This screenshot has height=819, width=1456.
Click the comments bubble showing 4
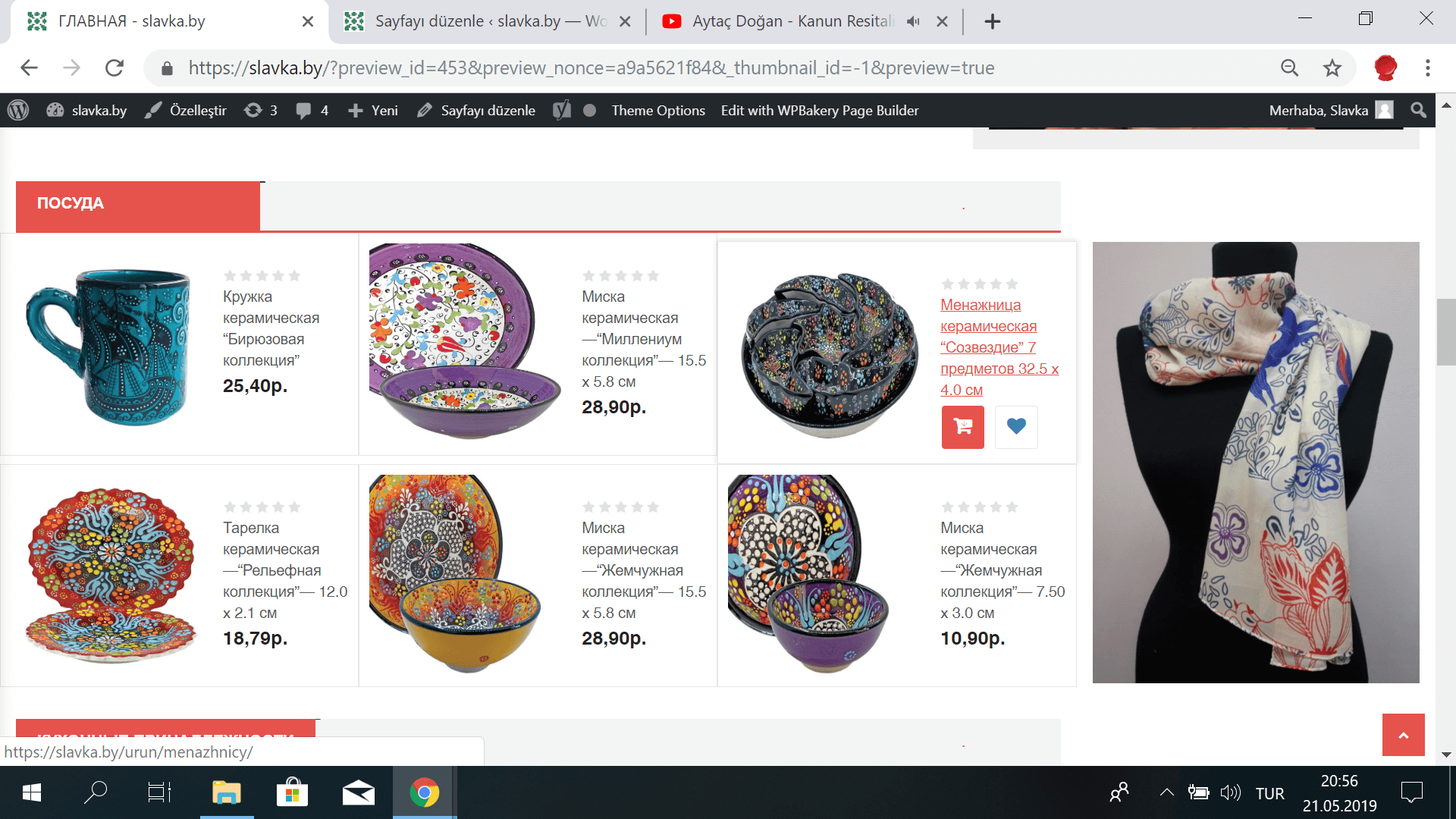click(x=312, y=111)
